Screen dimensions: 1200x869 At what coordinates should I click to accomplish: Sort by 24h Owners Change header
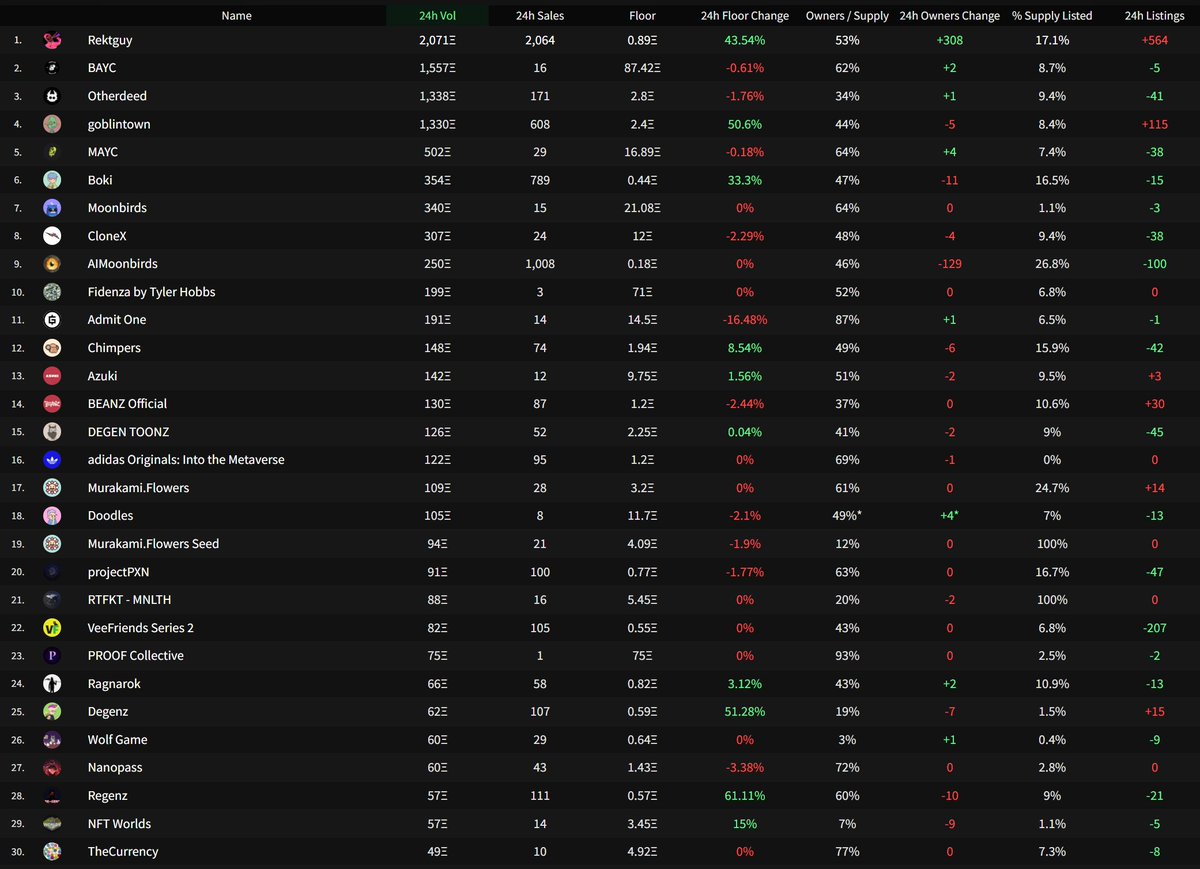[x=949, y=16]
